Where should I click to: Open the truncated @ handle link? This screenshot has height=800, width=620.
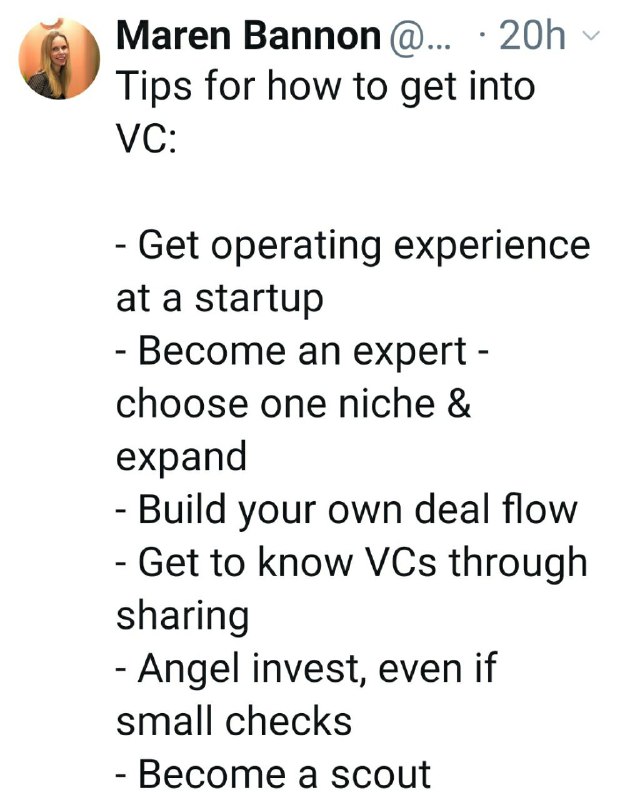(419, 37)
